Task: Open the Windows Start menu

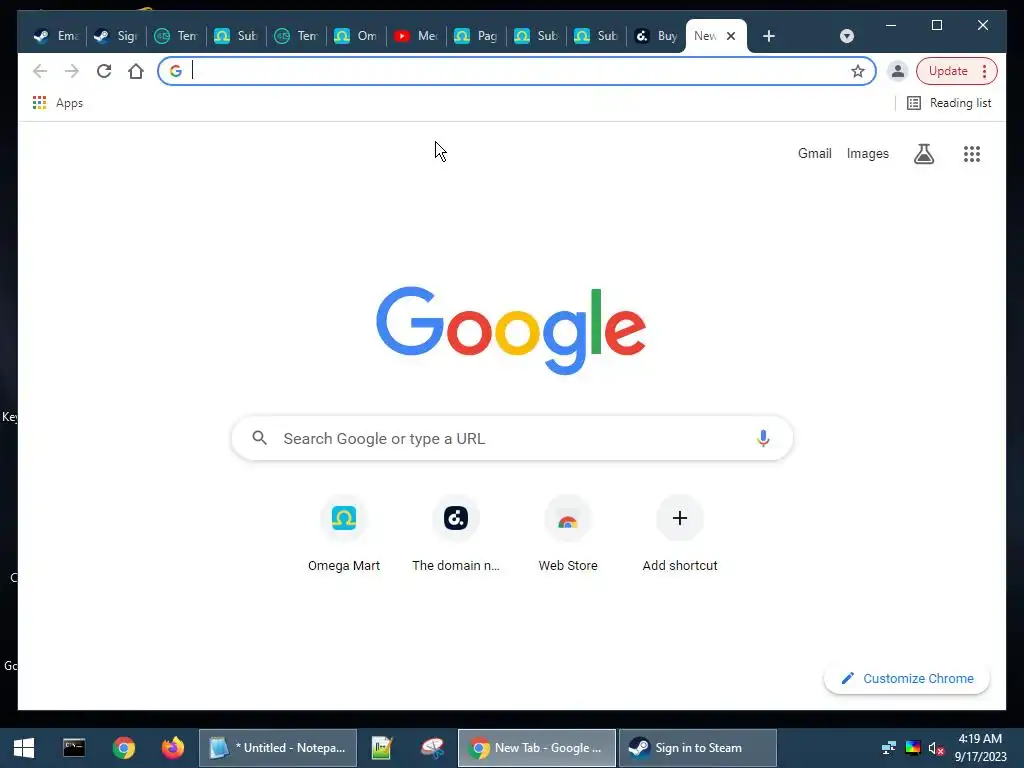Action: (x=24, y=748)
